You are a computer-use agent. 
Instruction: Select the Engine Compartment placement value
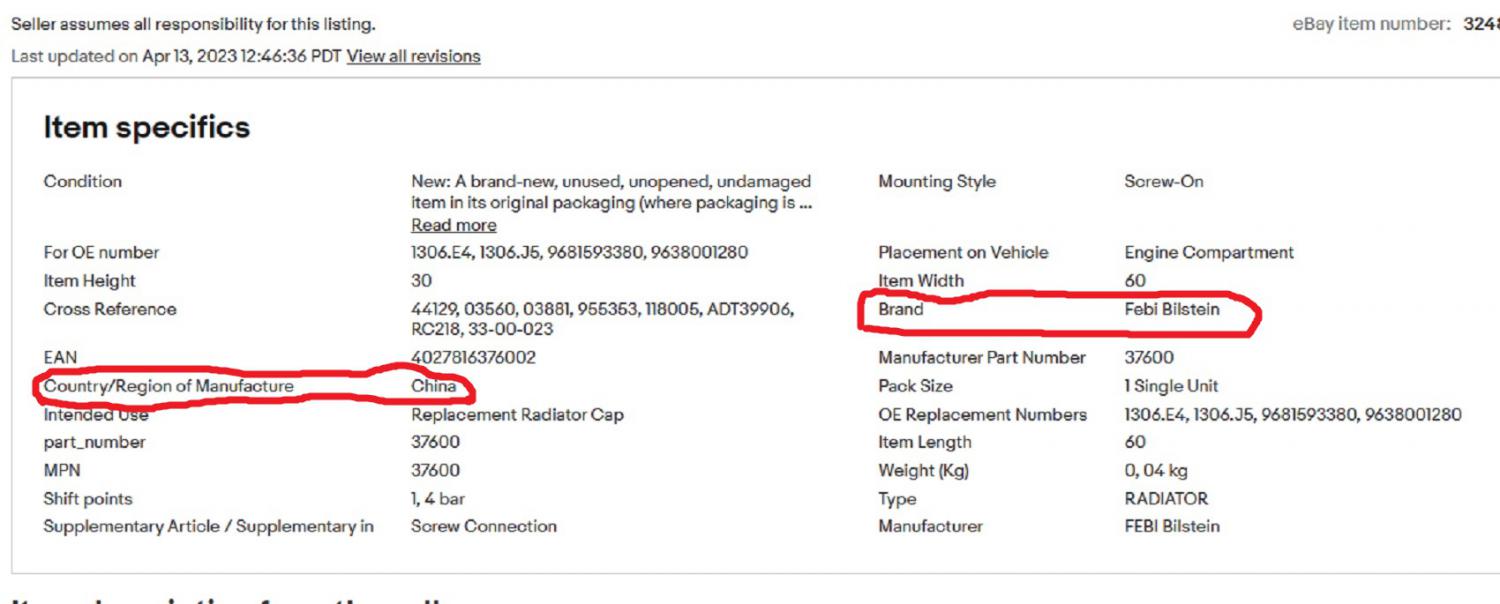click(1209, 252)
